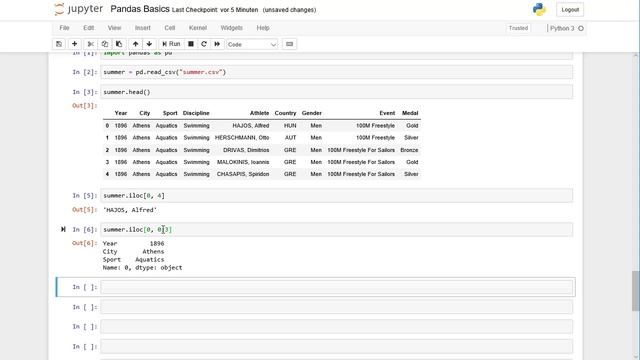Cut selected cells with scissors icon
Image resolution: width=640 pixels, height=360 pixels.
91,44
